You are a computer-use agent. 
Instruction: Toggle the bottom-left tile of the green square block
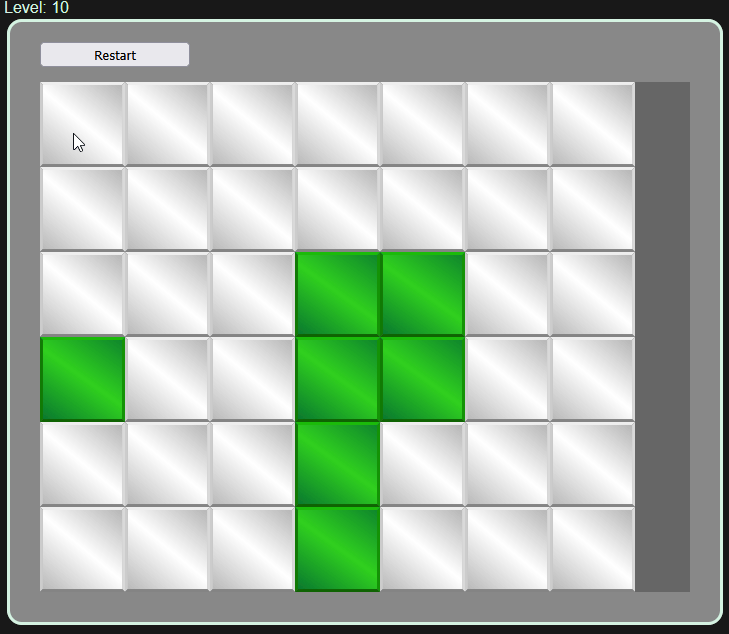pos(338,379)
